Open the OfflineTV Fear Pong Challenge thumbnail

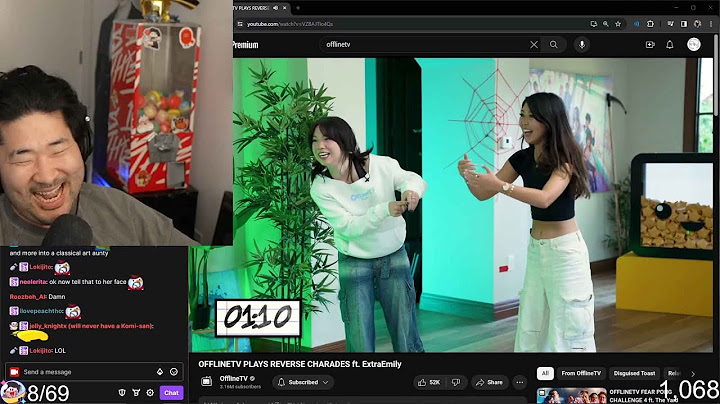click(571, 396)
